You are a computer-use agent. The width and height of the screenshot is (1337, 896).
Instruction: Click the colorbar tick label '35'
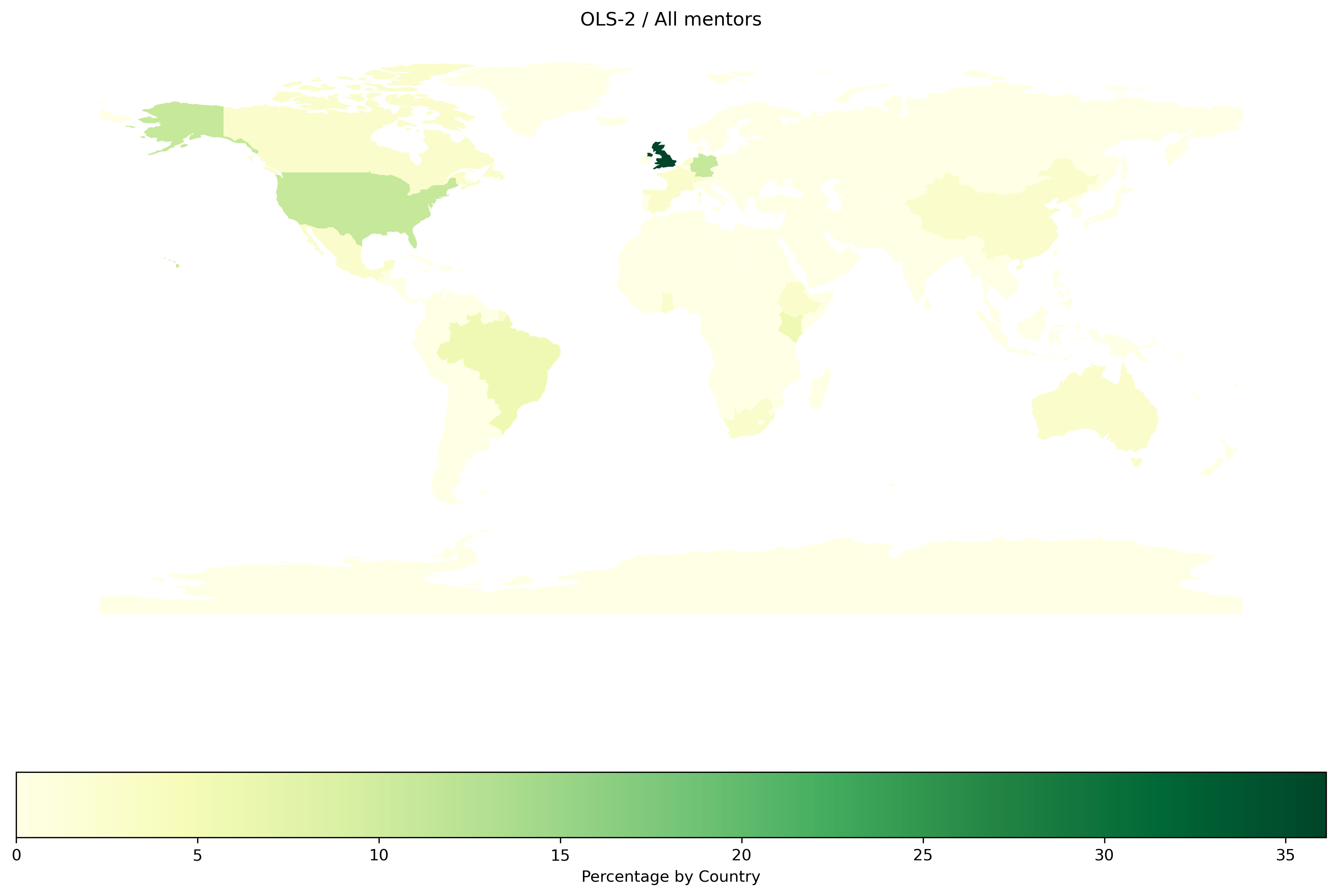click(x=1286, y=855)
